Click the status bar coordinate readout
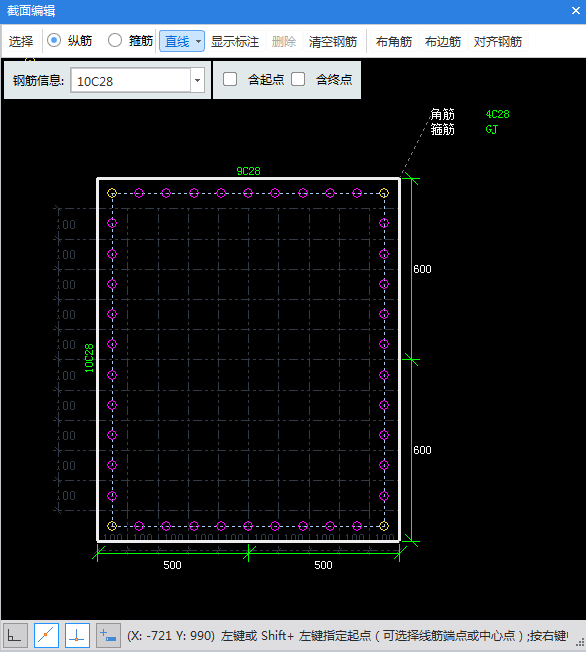Screen dimensions: 586x652 tap(171, 636)
